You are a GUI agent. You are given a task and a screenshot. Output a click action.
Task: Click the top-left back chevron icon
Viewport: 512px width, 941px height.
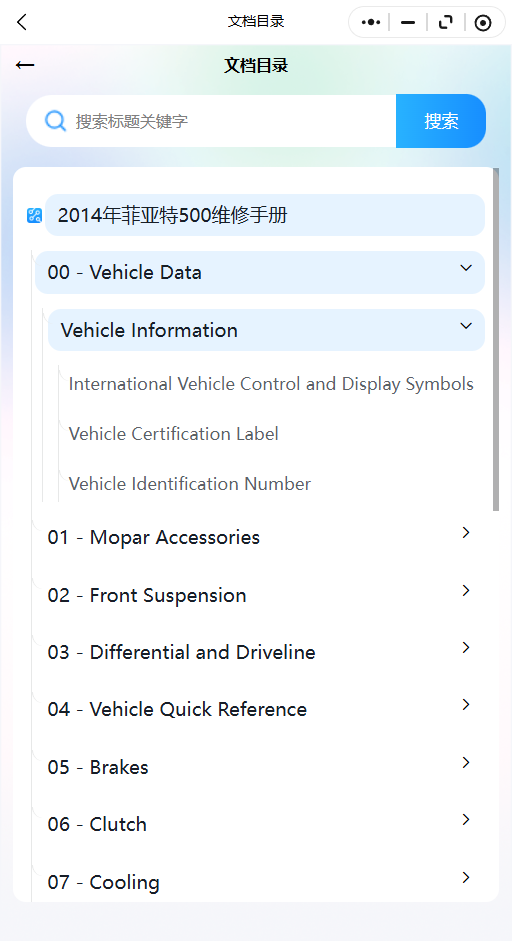22,23
